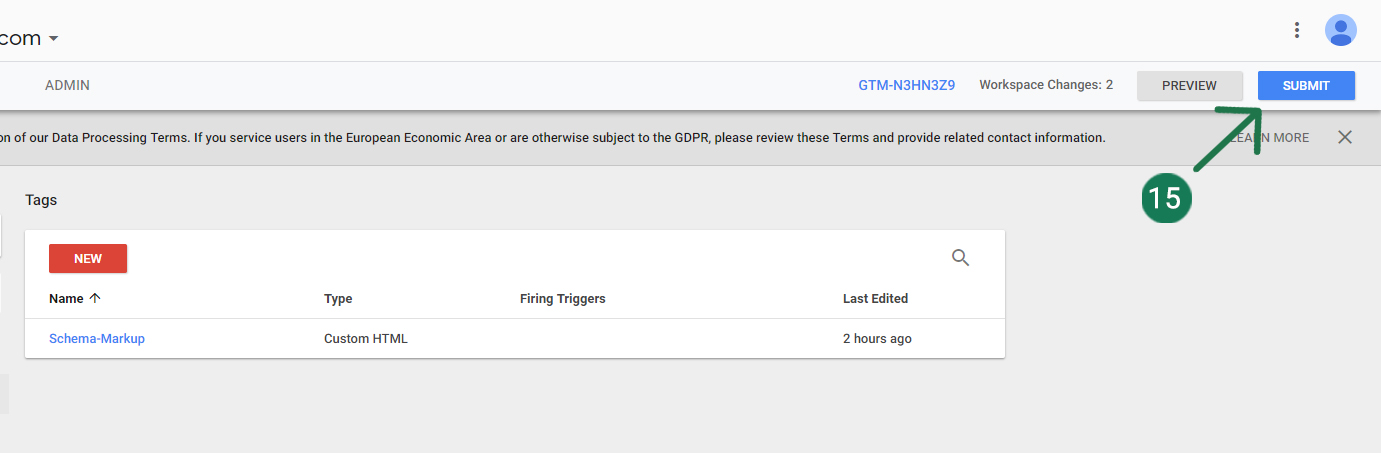
Task: Open the three-dot more options menu
Action: tap(1297, 30)
